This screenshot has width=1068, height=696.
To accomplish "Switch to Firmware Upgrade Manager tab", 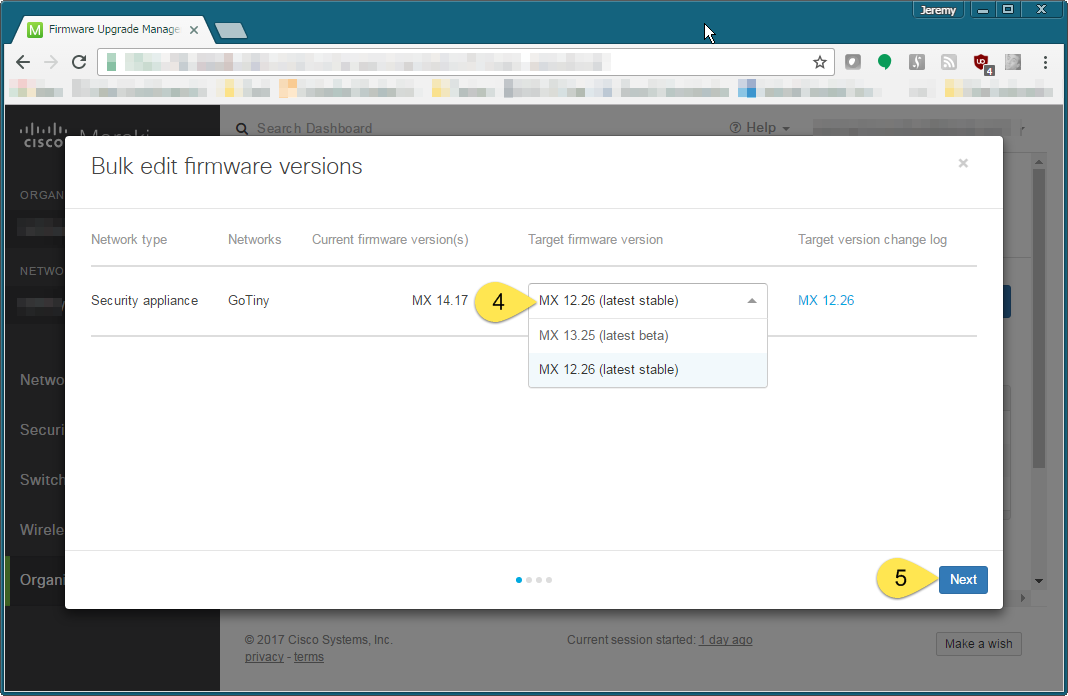I will [110, 30].
